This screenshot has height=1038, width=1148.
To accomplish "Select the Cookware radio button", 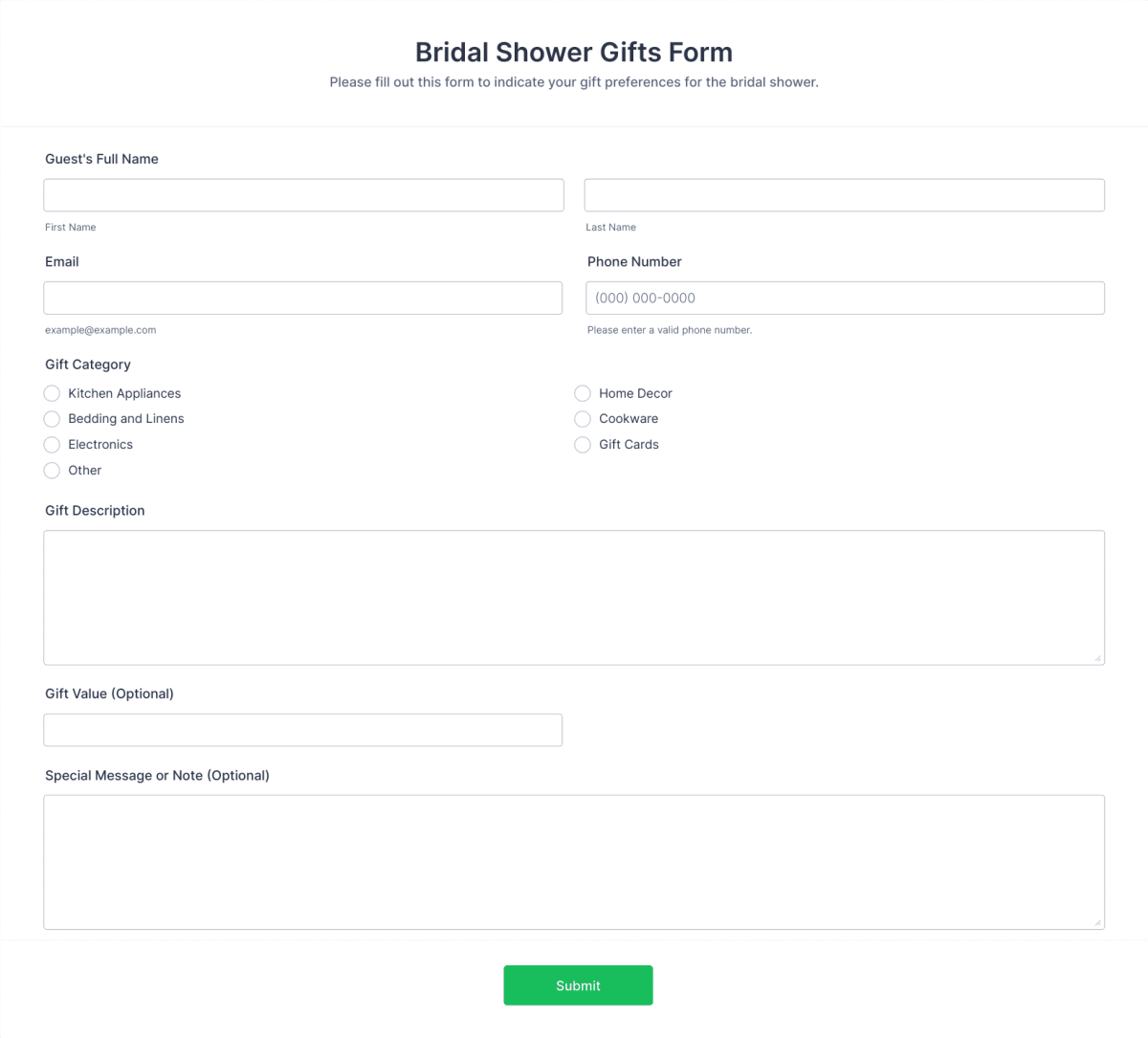I will 583,419.
